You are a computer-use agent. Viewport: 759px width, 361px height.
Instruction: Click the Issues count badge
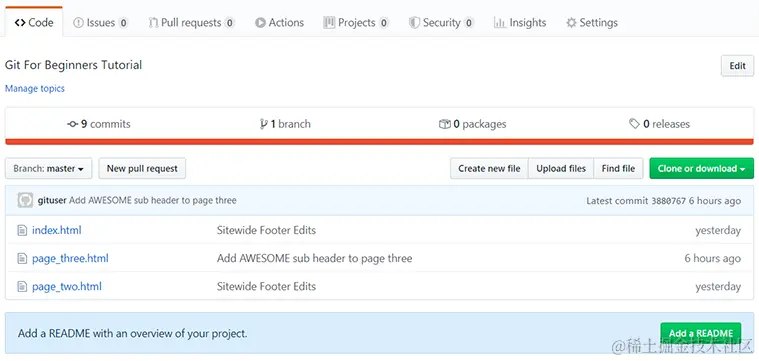[123, 23]
